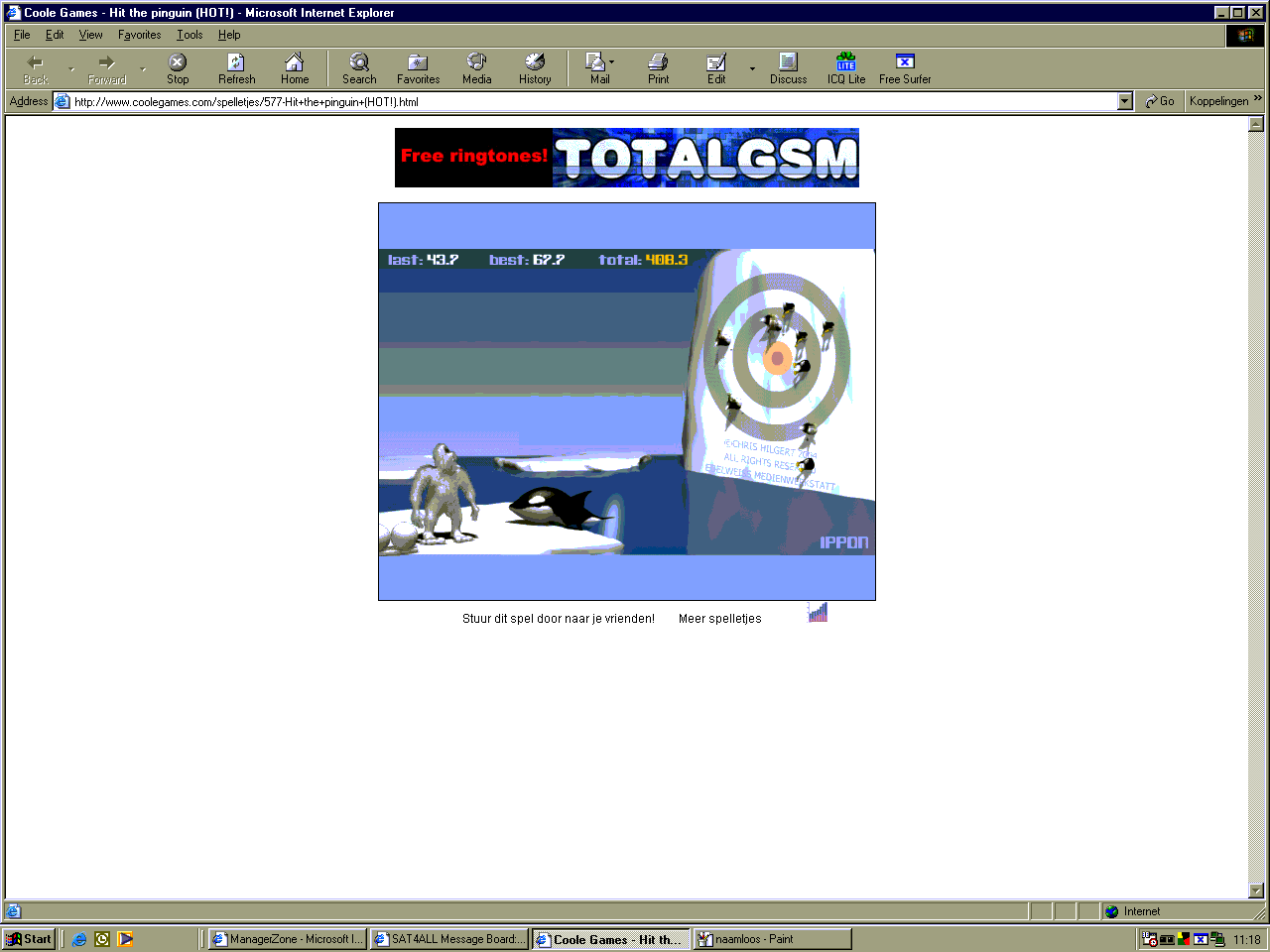Image resolution: width=1270 pixels, height=952 pixels.
Task: Click the address bar URL field
Action: pyautogui.click(x=592, y=101)
